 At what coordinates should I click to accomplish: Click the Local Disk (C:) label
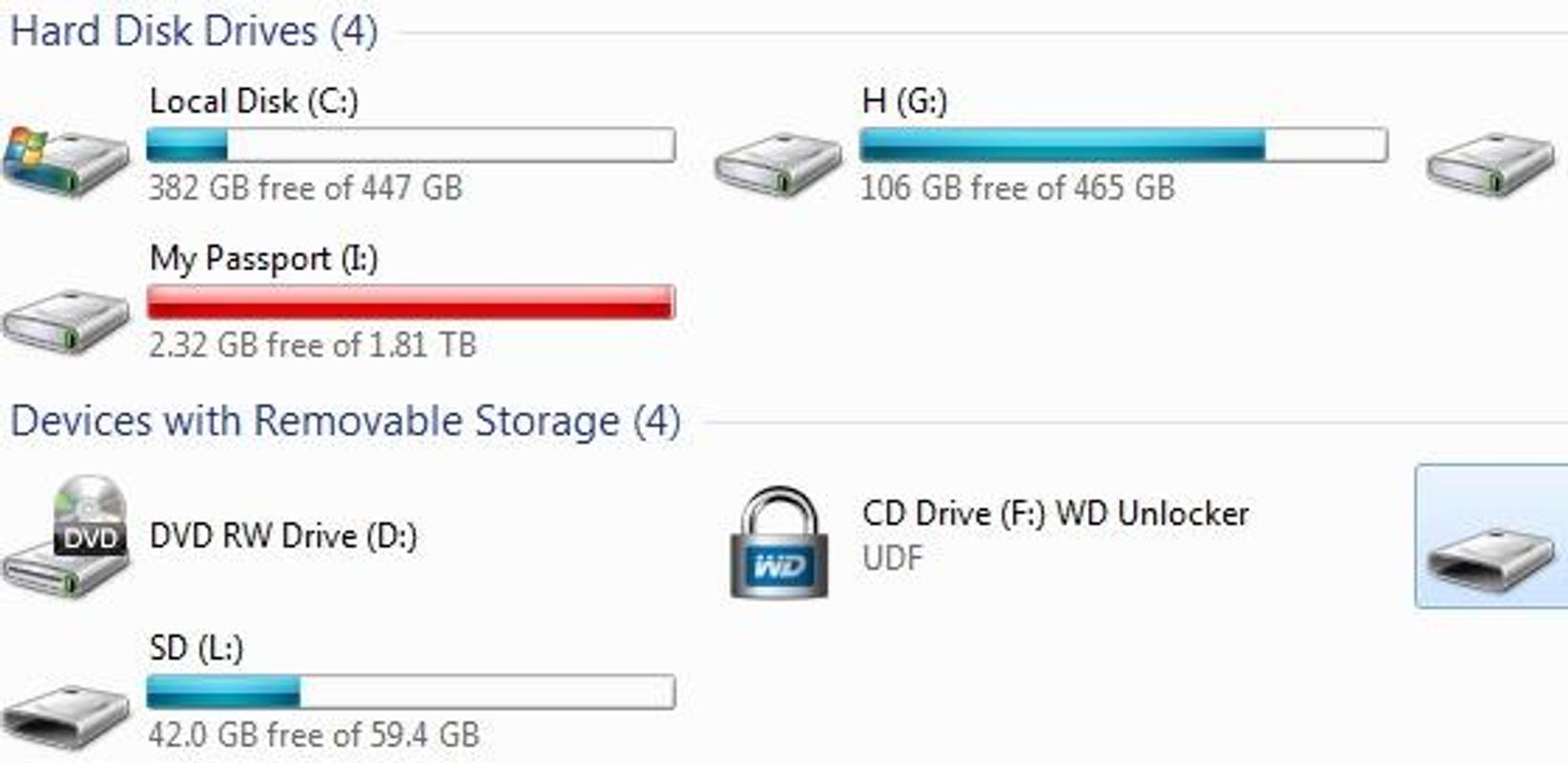click(254, 101)
